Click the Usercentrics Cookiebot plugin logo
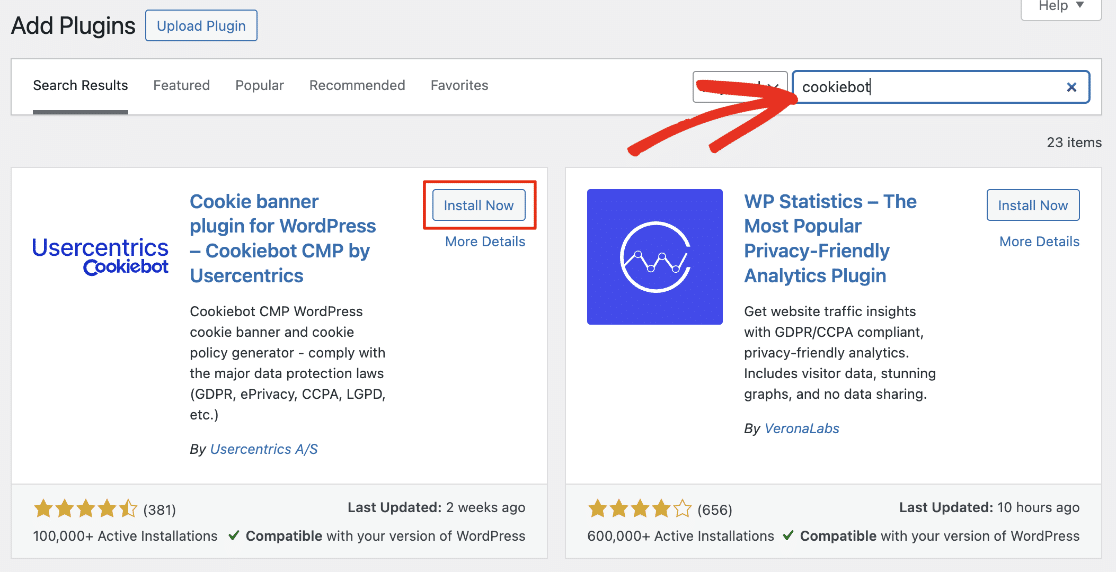This screenshot has height=572, width=1116. [x=100, y=257]
